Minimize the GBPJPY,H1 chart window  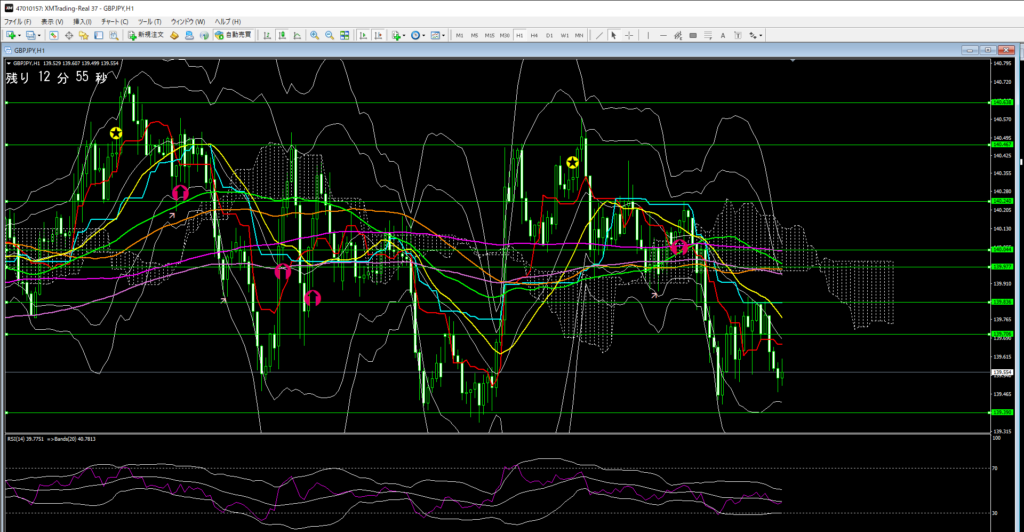[970, 50]
